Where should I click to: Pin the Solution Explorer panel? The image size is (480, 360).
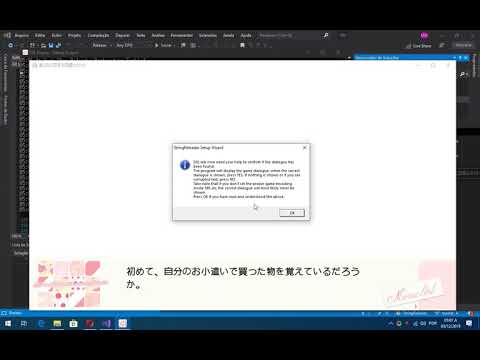pos(460,58)
